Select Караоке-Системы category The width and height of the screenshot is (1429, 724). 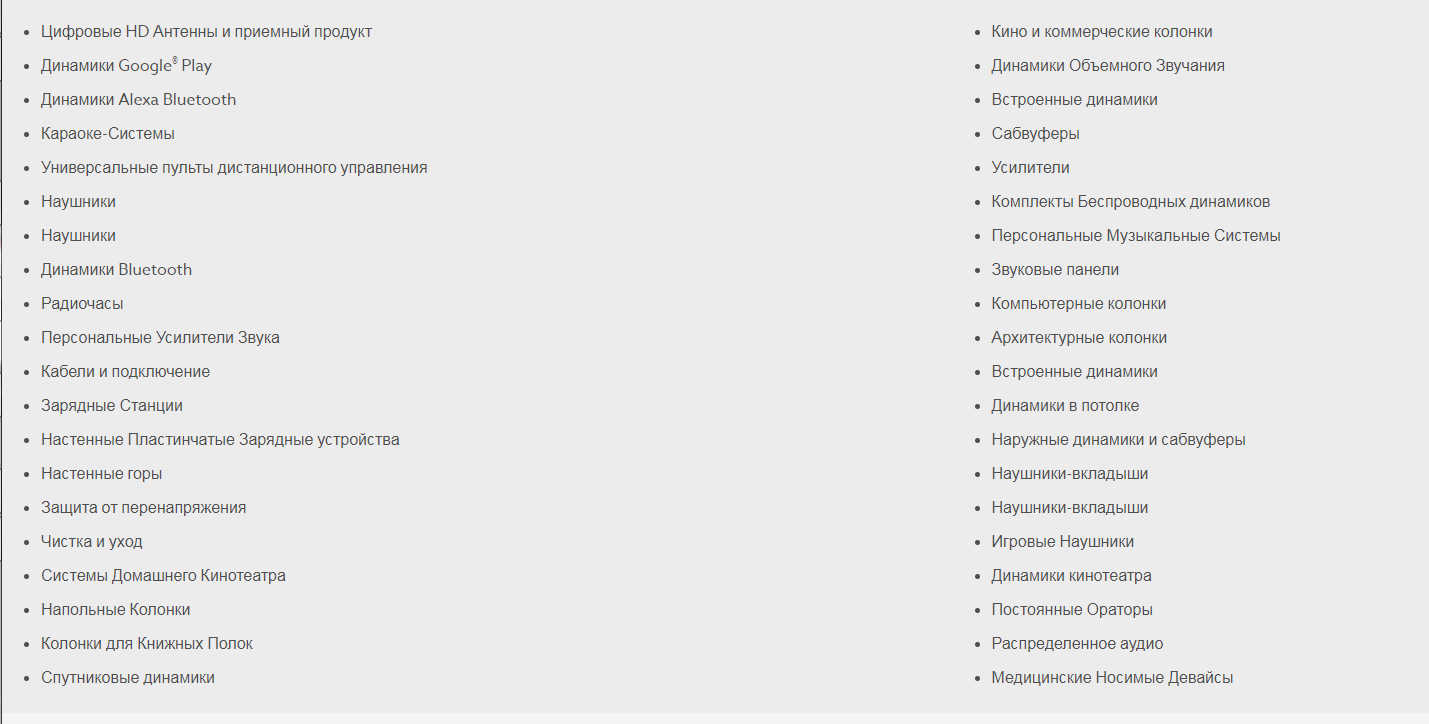(x=108, y=134)
